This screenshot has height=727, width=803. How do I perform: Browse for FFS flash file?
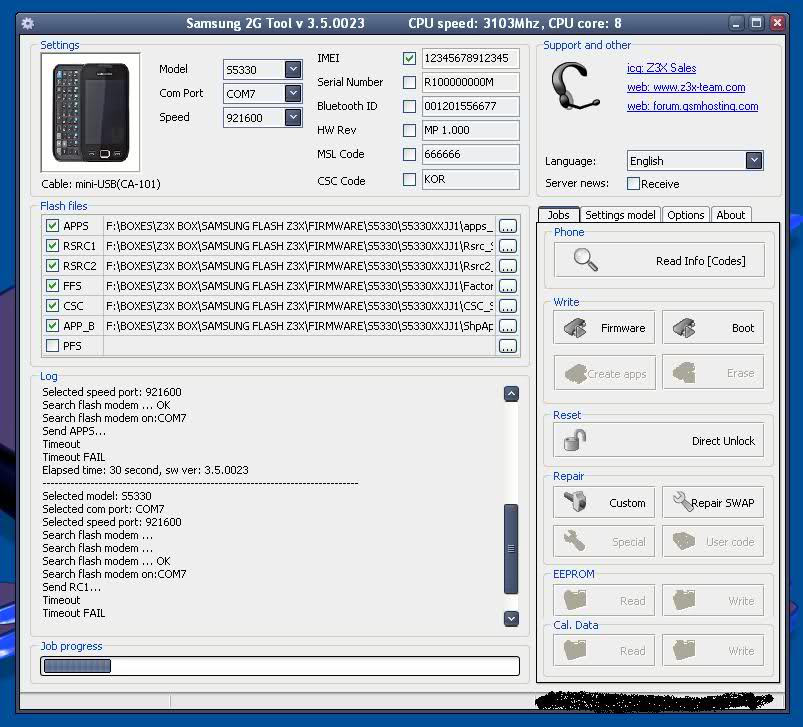pyautogui.click(x=508, y=286)
